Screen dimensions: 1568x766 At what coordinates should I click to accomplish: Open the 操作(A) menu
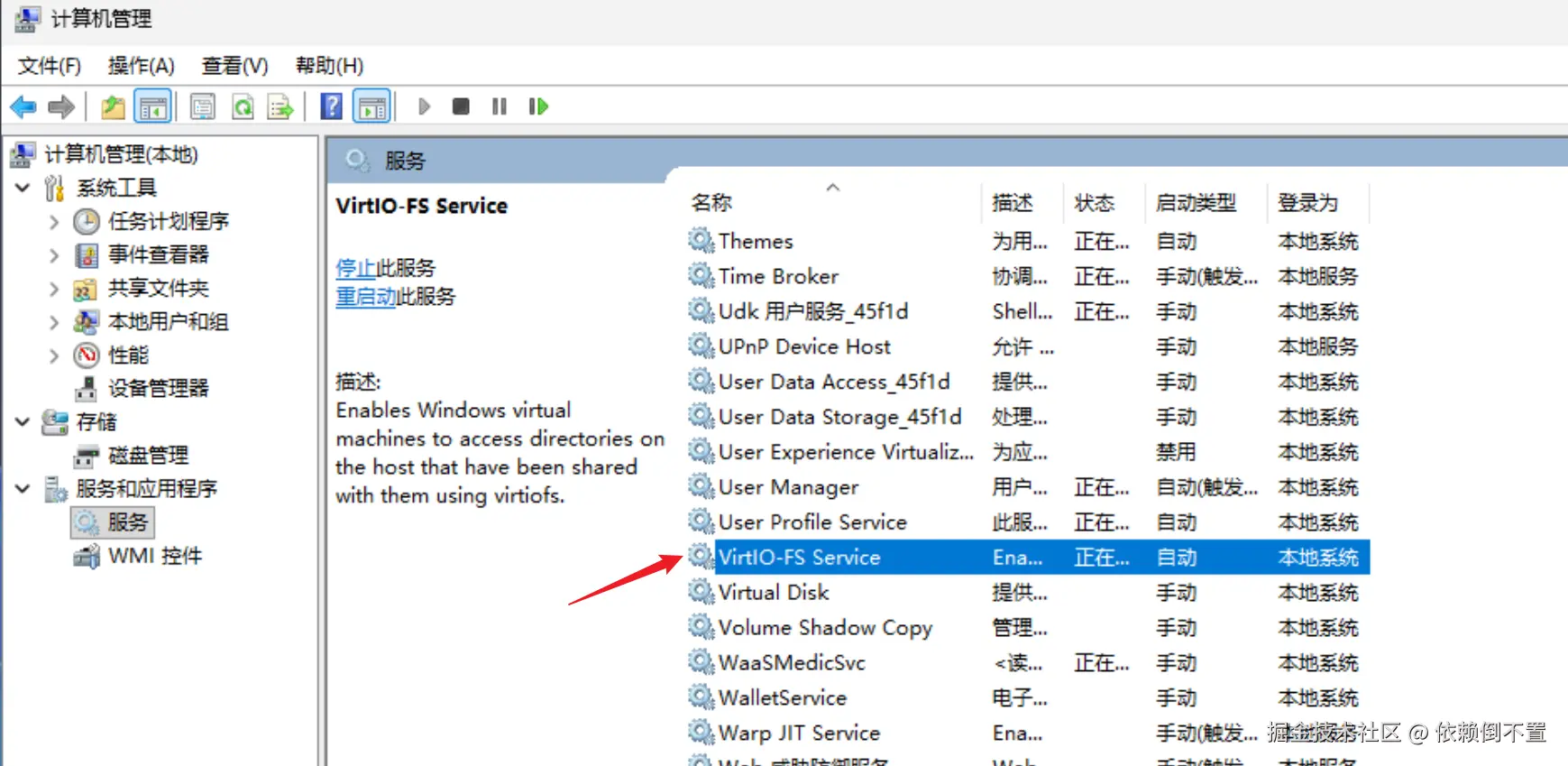pyautogui.click(x=141, y=66)
